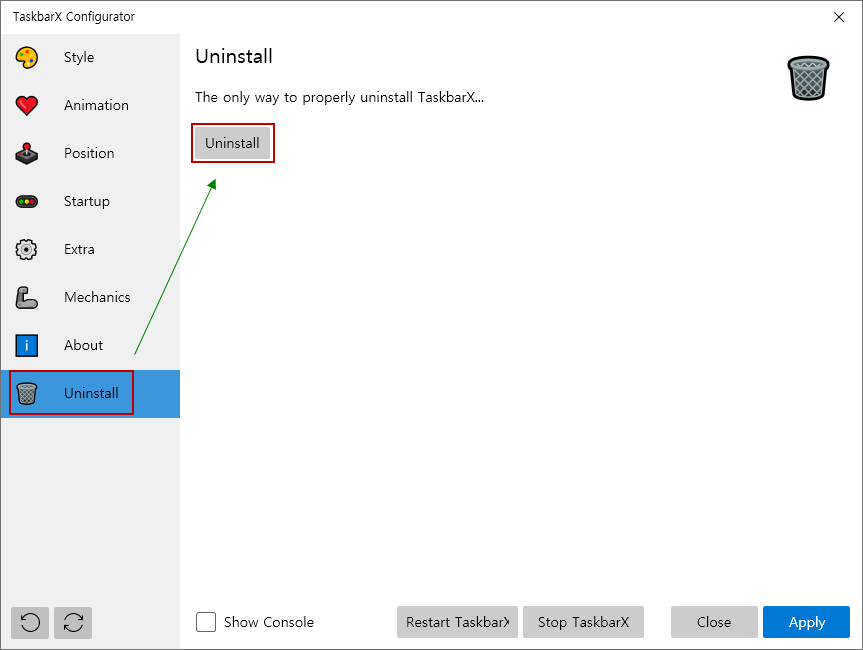Click the Extra gear icon
Screen dimensions: 863x650
point(26,249)
